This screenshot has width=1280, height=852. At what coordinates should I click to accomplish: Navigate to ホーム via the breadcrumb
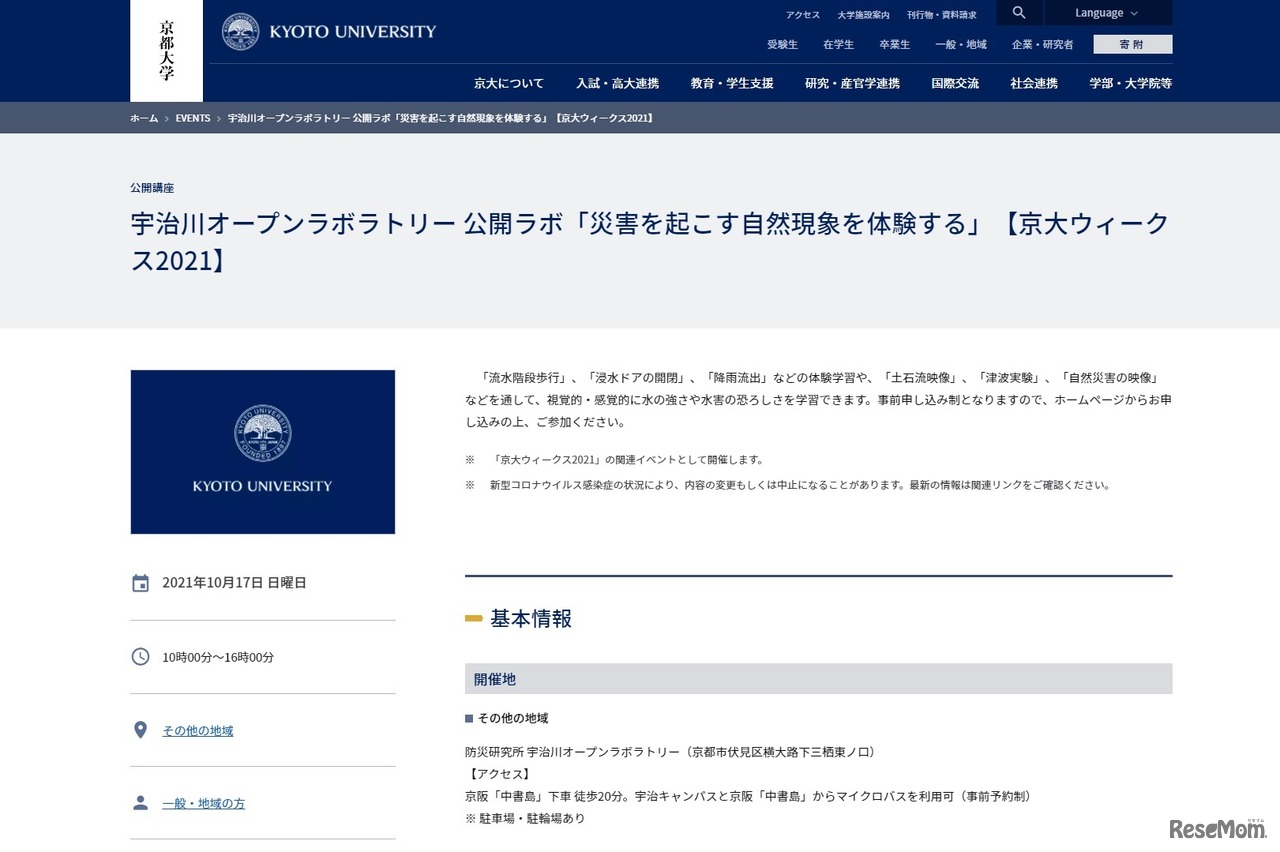tap(143, 117)
